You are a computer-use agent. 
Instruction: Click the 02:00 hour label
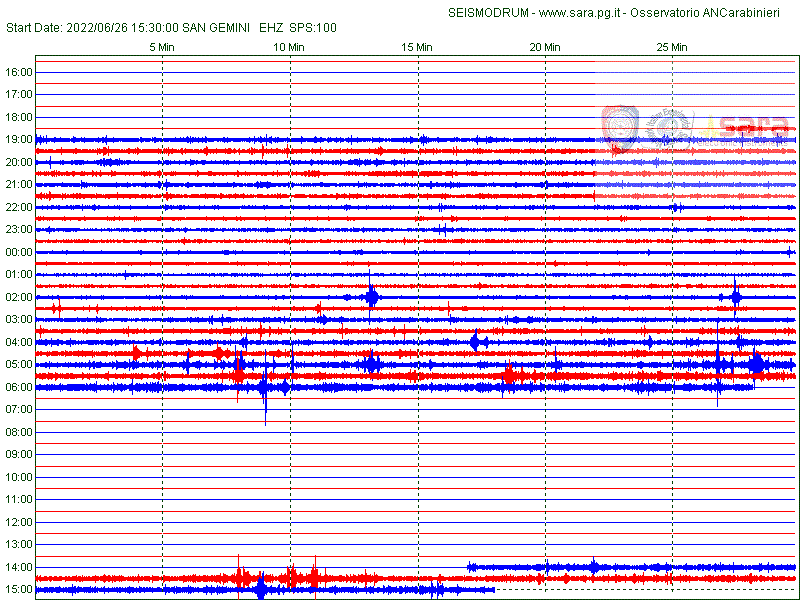point(19,297)
